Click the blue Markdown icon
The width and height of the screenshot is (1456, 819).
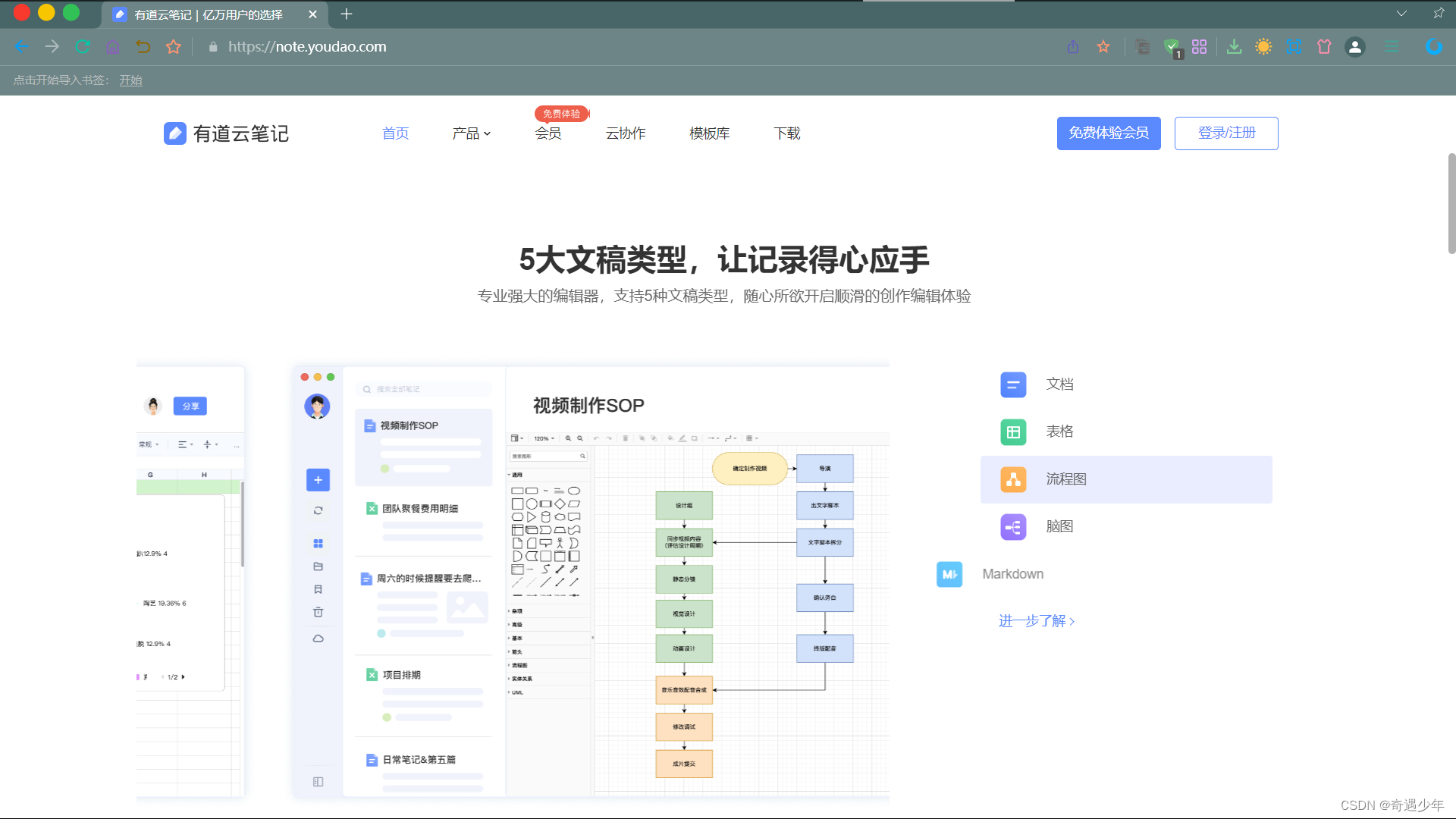(x=949, y=574)
